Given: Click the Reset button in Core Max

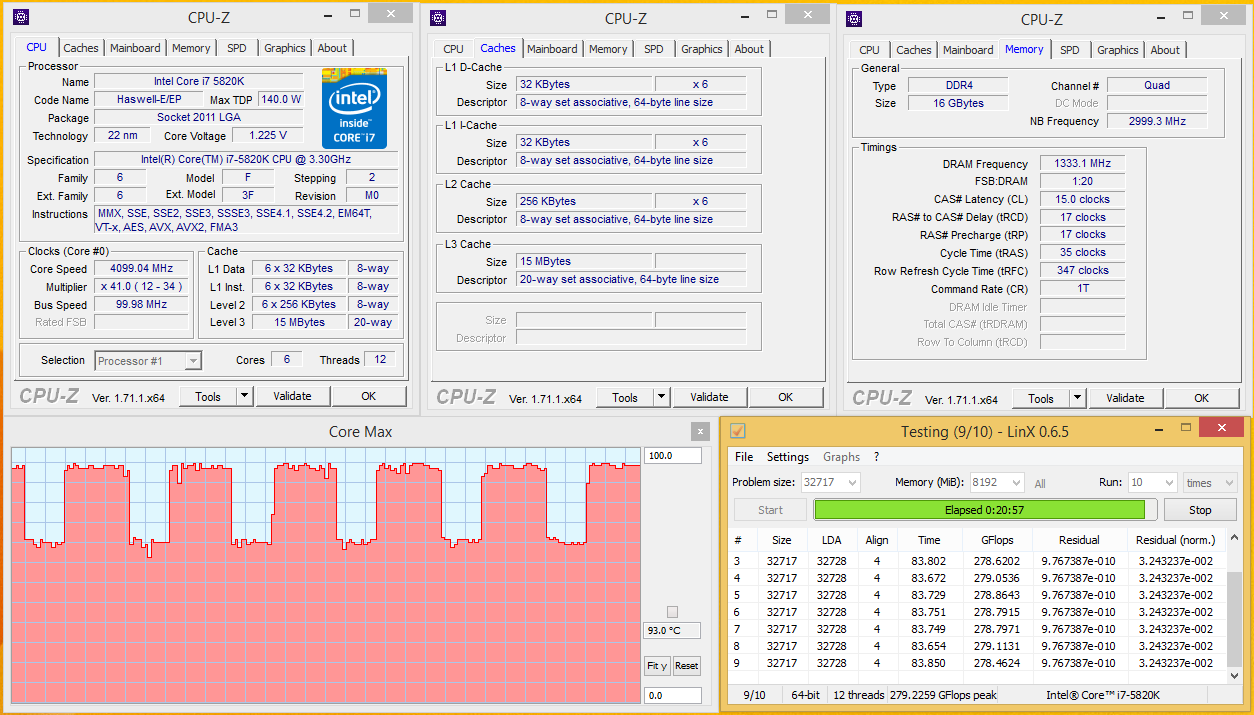Looking at the screenshot, I should pos(686,666).
